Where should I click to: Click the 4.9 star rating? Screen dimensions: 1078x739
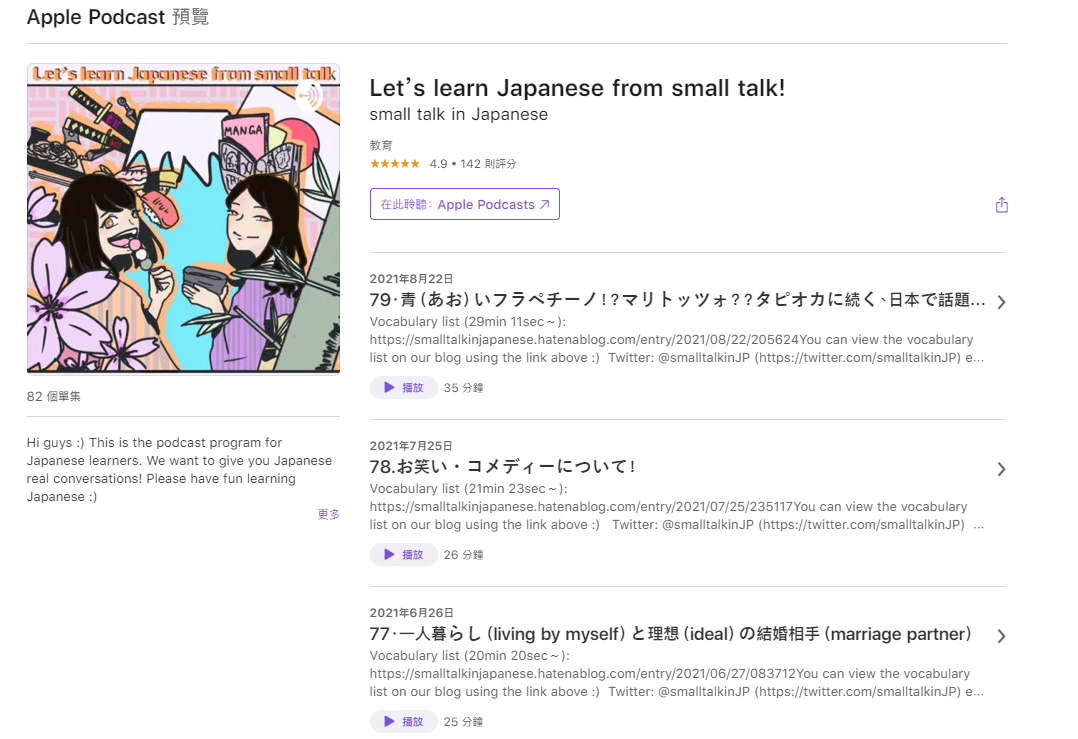[395, 164]
